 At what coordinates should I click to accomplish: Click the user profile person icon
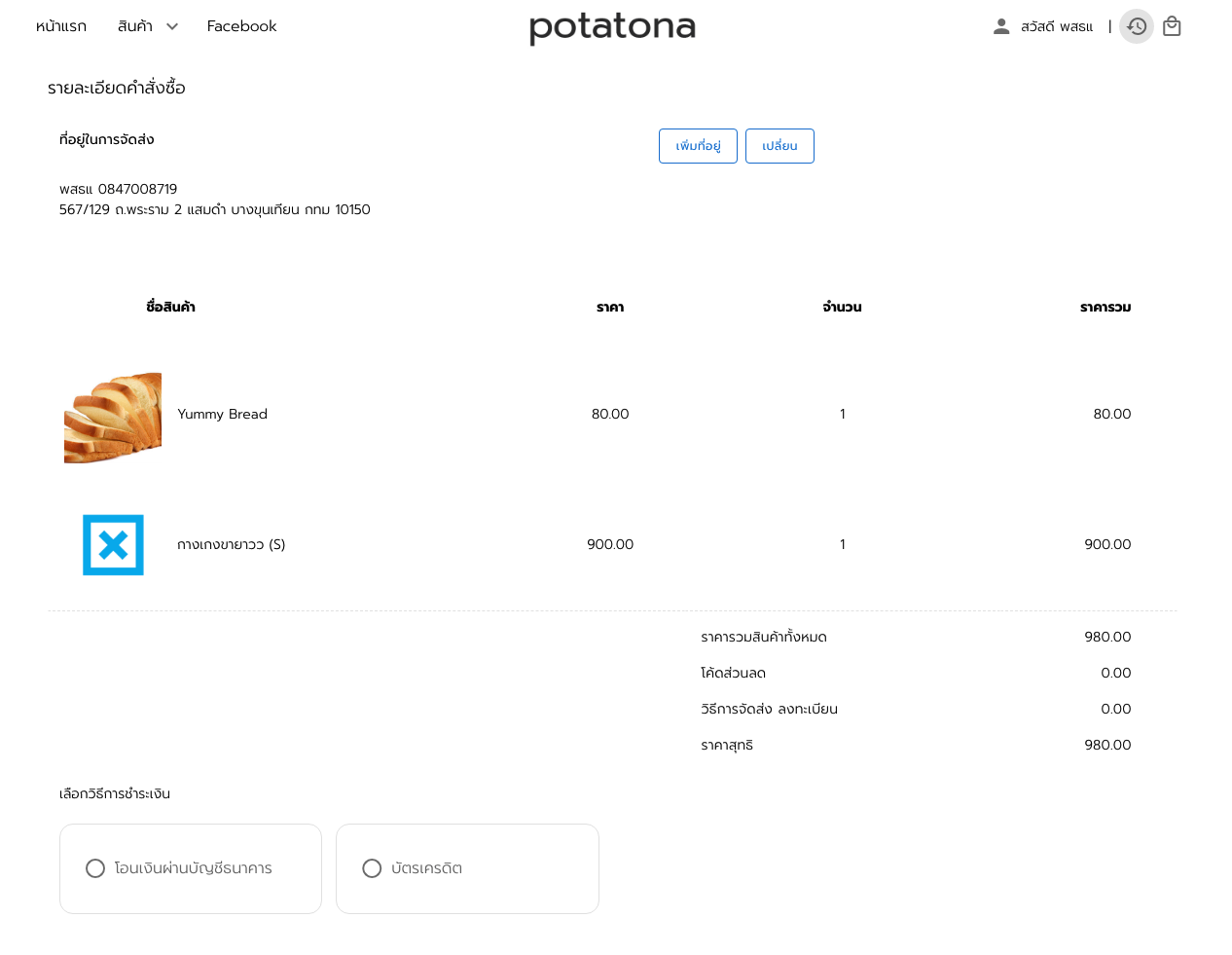coord(1001,26)
